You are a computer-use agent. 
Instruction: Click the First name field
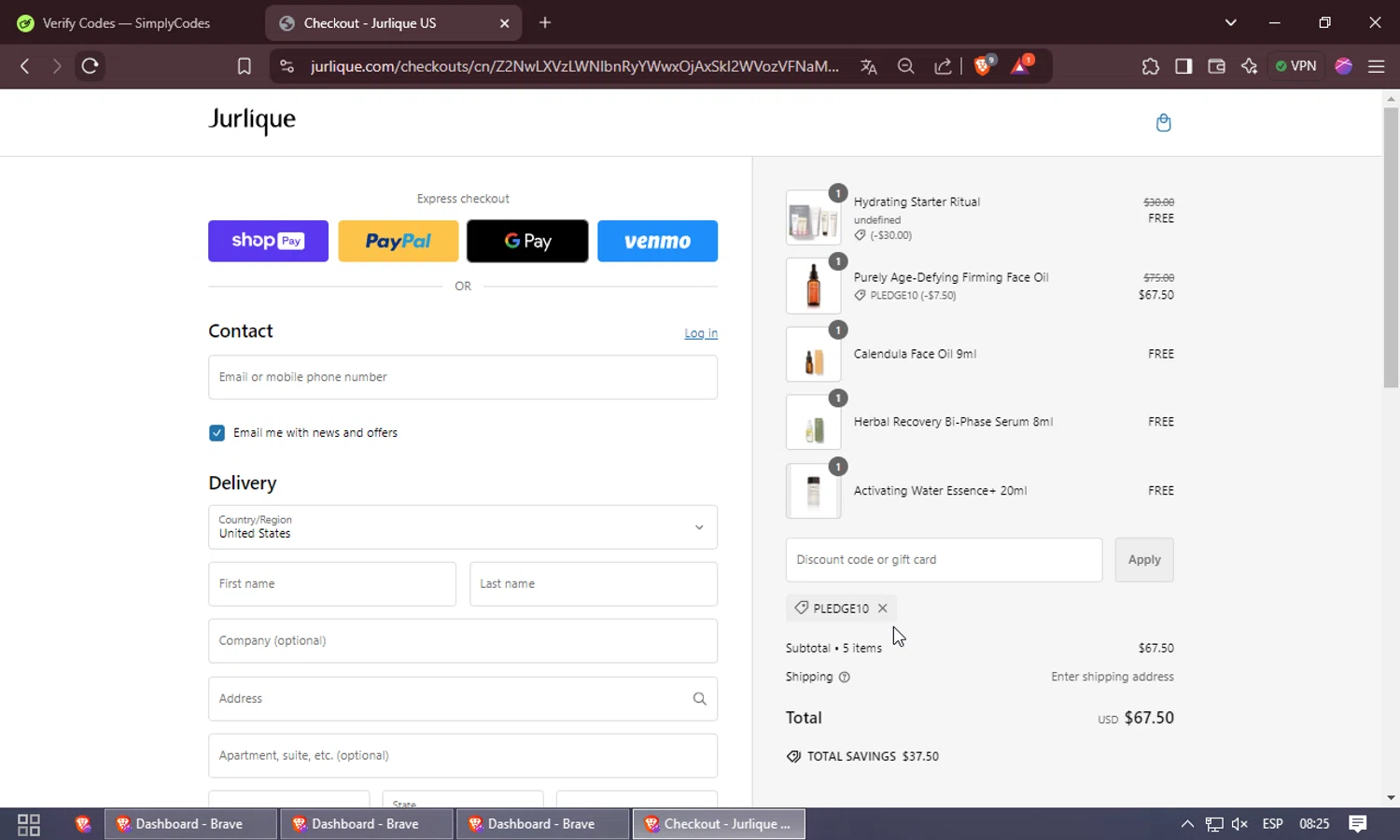[x=332, y=584]
